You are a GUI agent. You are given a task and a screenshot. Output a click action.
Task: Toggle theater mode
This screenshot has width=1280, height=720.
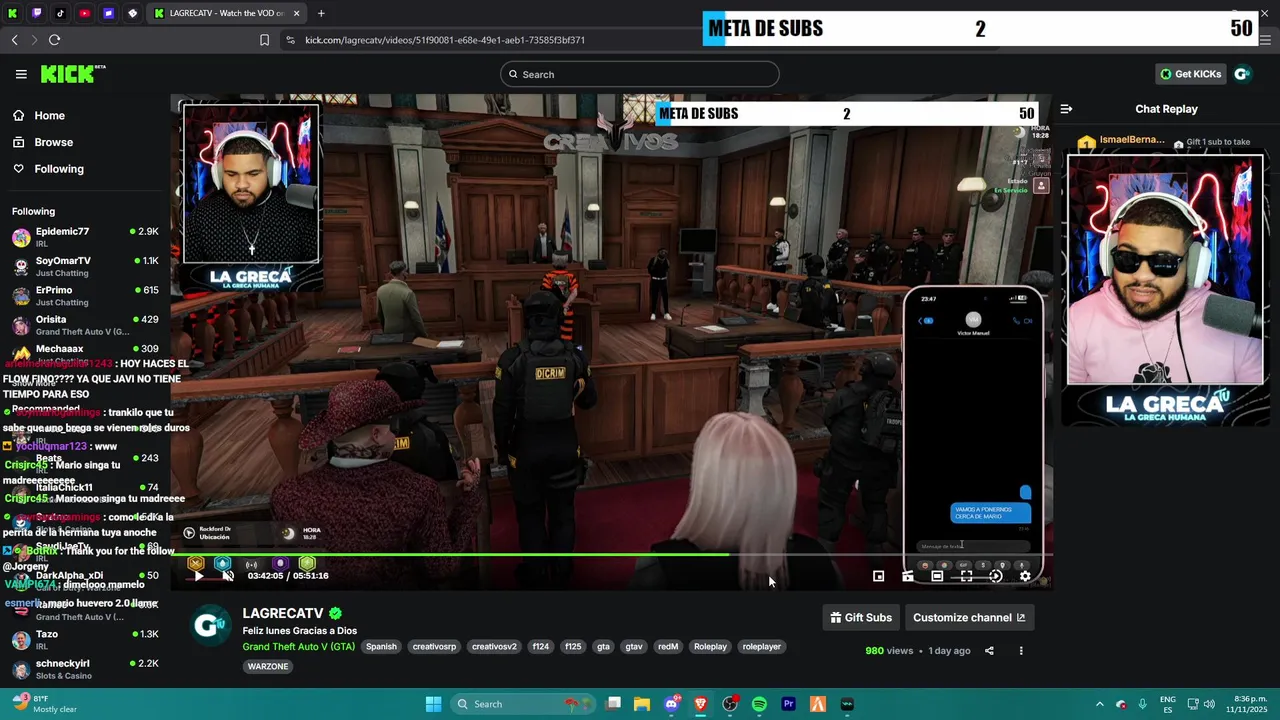coord(937,576)
